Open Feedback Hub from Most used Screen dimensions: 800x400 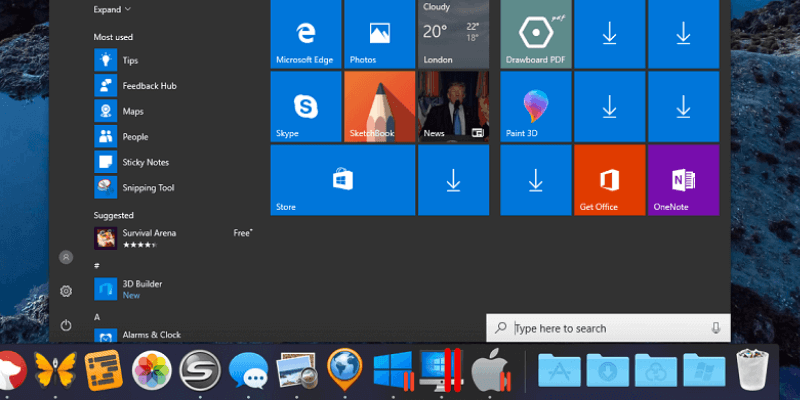(x=173, y=86)
